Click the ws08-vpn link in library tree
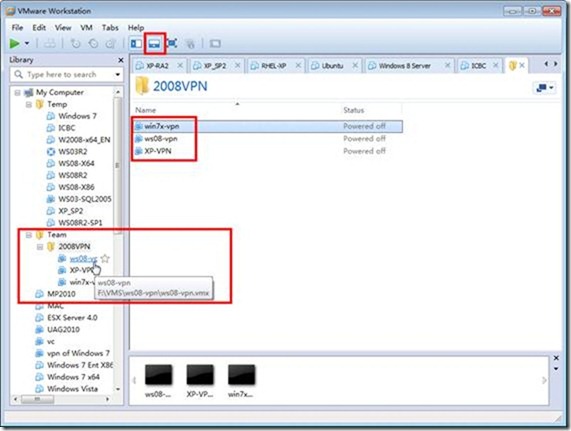 83,259
